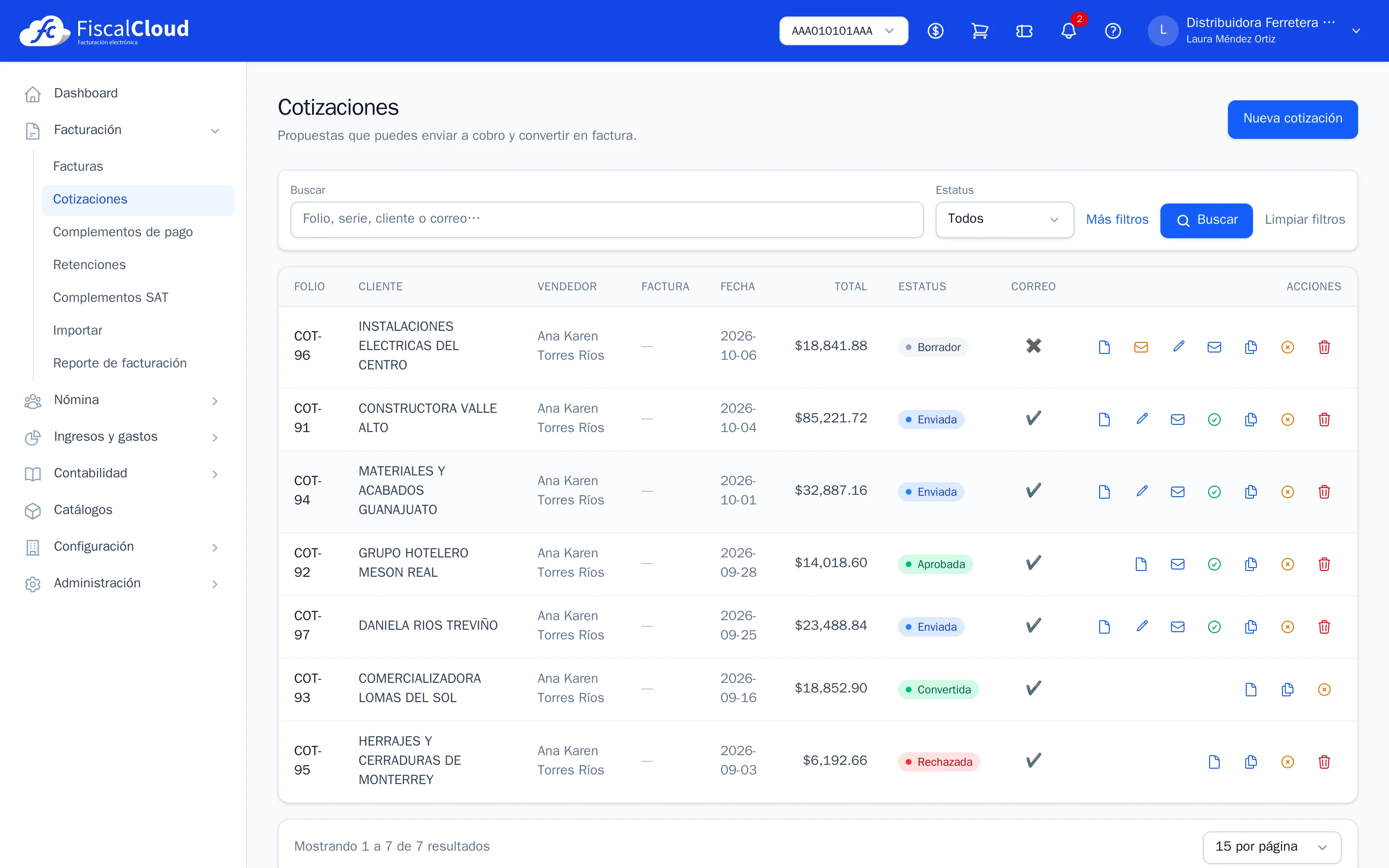Click the blue envelope icon for COT-94

point(1178,492)
